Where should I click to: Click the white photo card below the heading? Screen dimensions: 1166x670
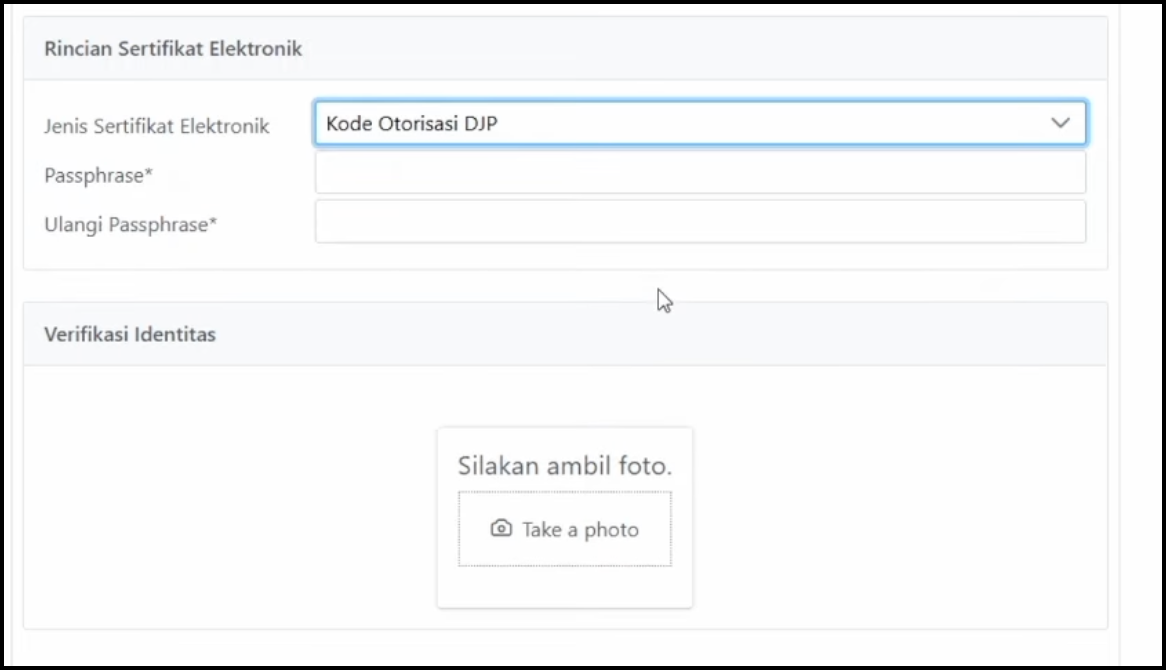point(564,588)
